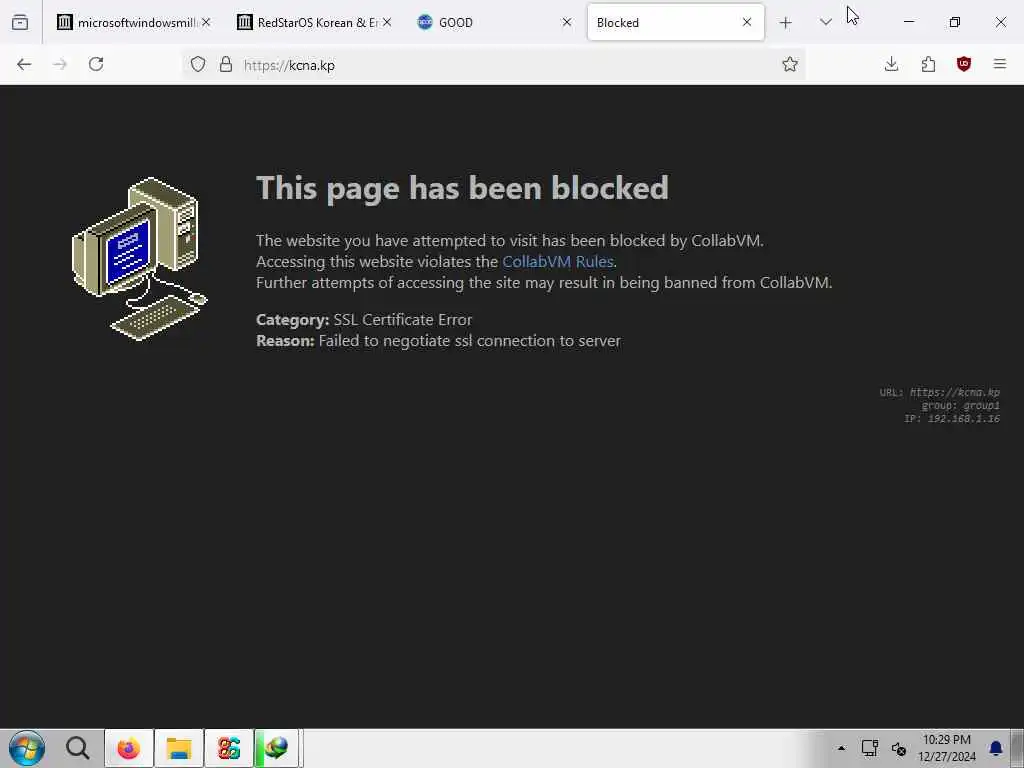Click the Firefox taskbar icon
This screenshot has width=1024, height=768.
pyautogui.click(x=129, y=748)
